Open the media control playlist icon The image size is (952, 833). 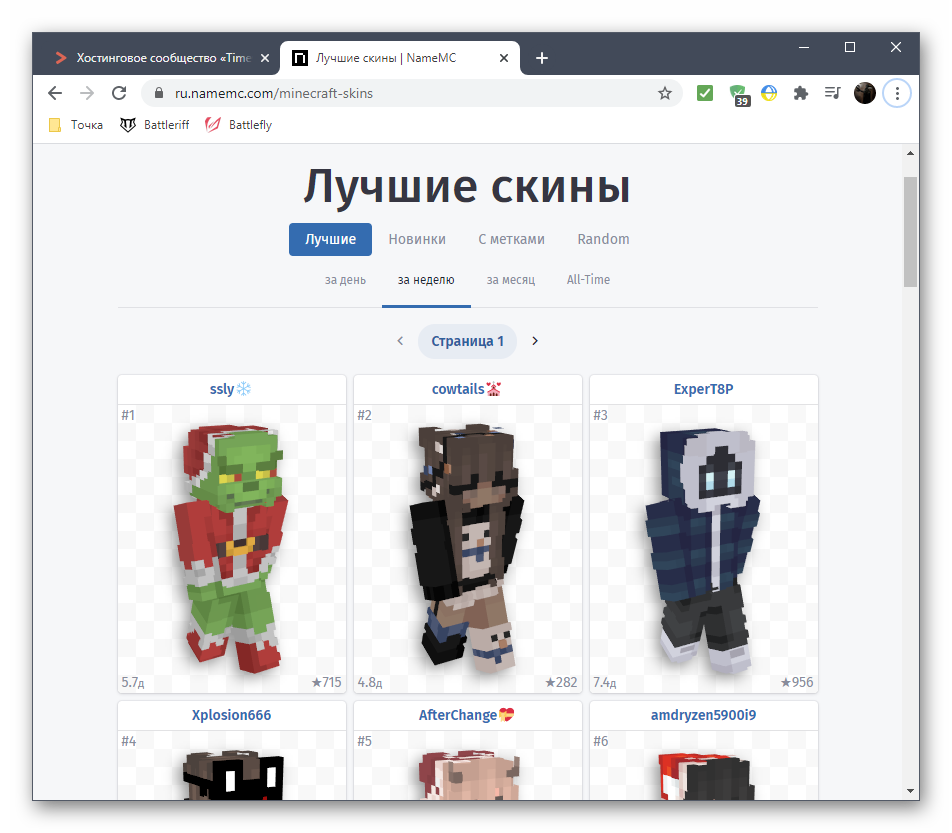(832, 93)
